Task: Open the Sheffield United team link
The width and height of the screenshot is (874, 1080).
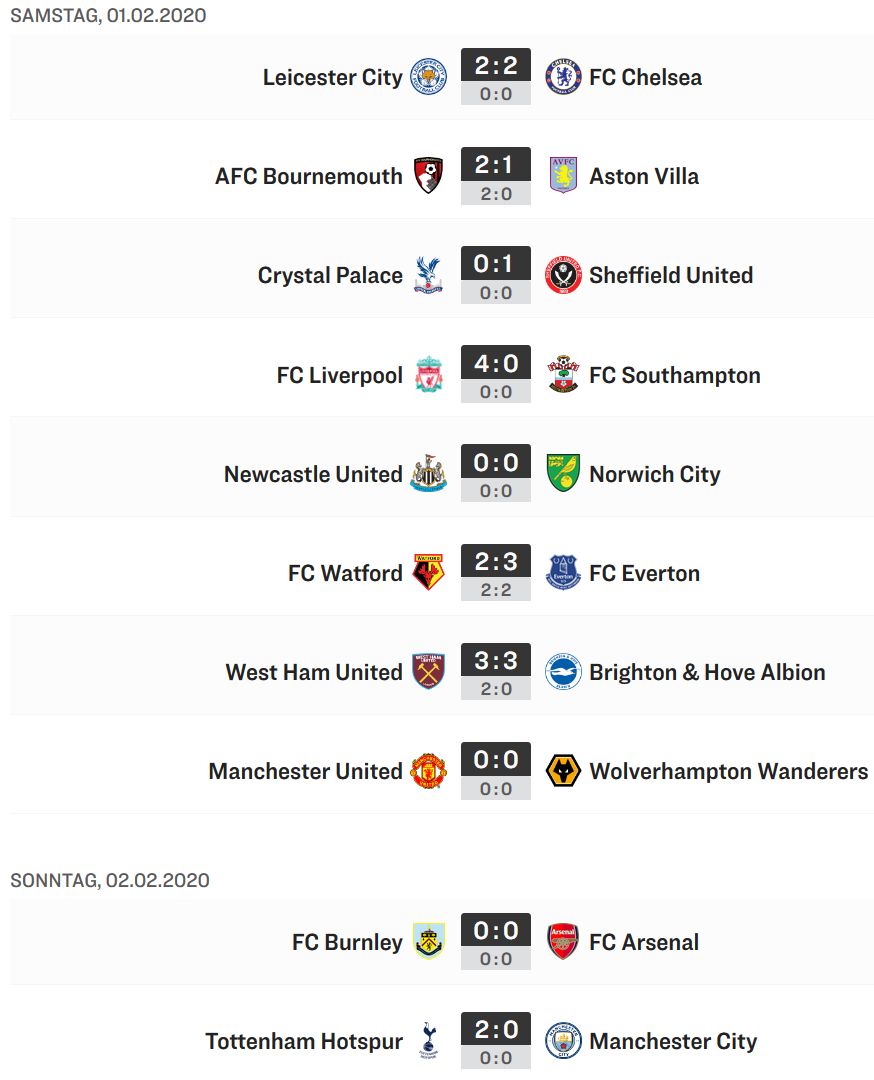Action: [x=671, y=276]
